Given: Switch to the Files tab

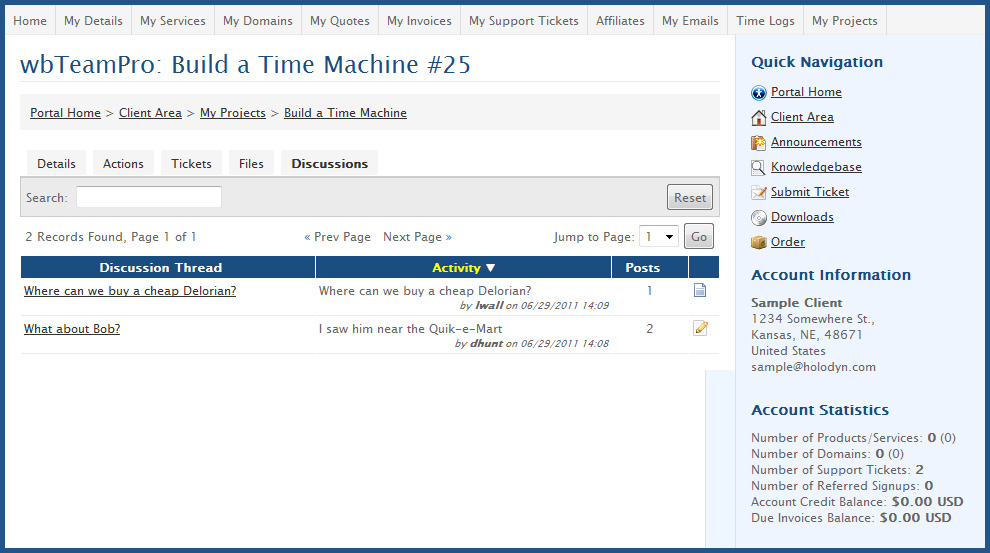Looking at the screenshot, I should pyautogui.click(x=251, y=164).
